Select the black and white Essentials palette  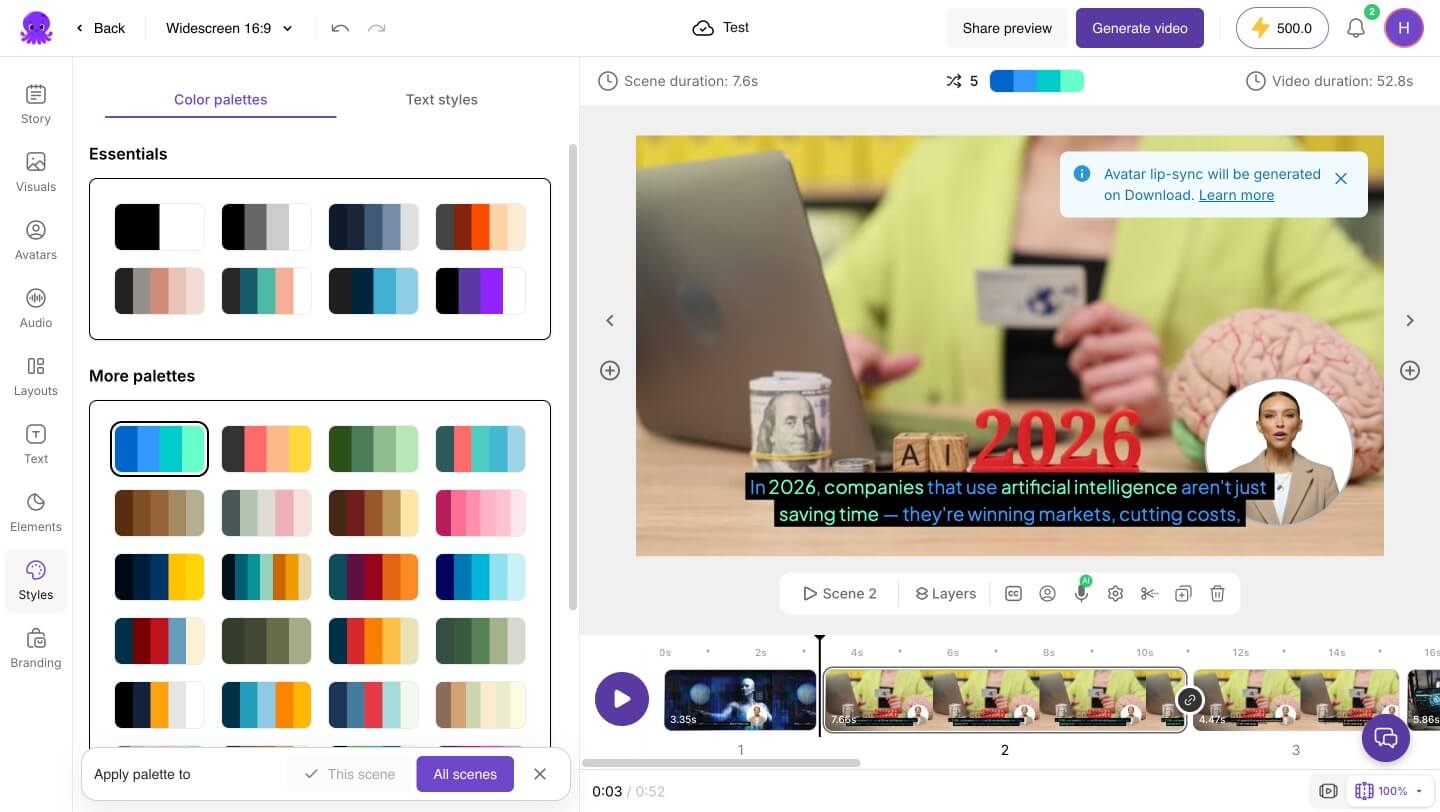[160, 226]
